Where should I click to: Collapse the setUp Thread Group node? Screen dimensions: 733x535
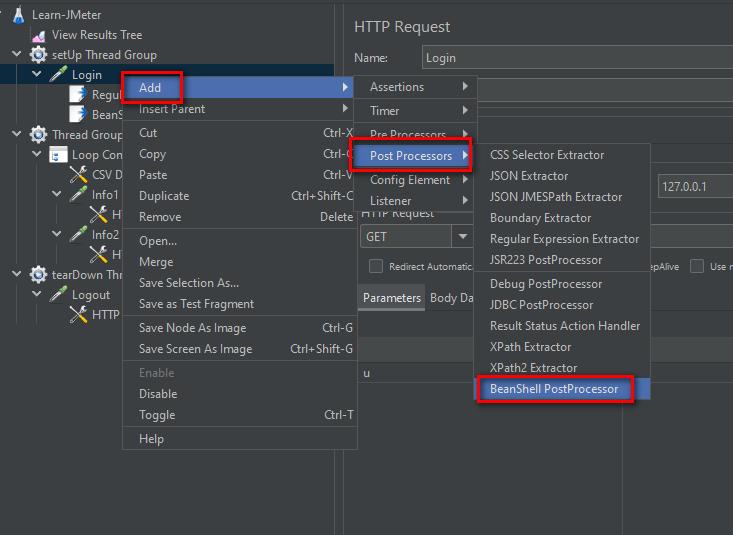coord(17,54)
